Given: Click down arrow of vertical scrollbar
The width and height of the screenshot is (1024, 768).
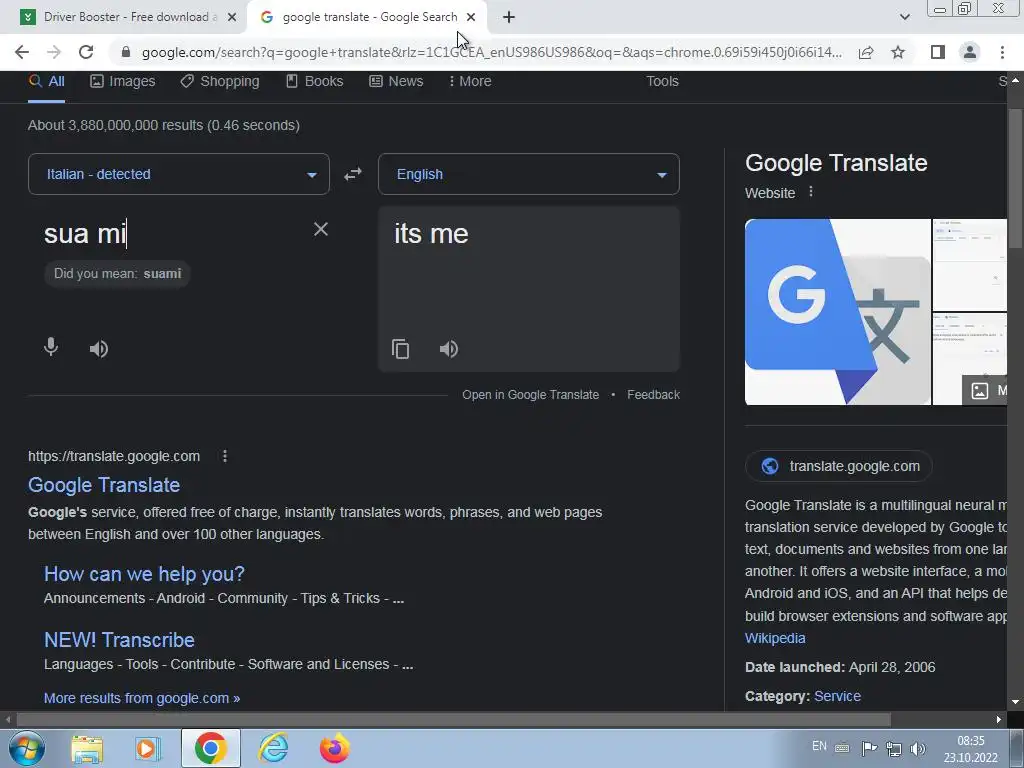Looking at the screenshot, I should pyautogui.click(x=1015, y=702).
